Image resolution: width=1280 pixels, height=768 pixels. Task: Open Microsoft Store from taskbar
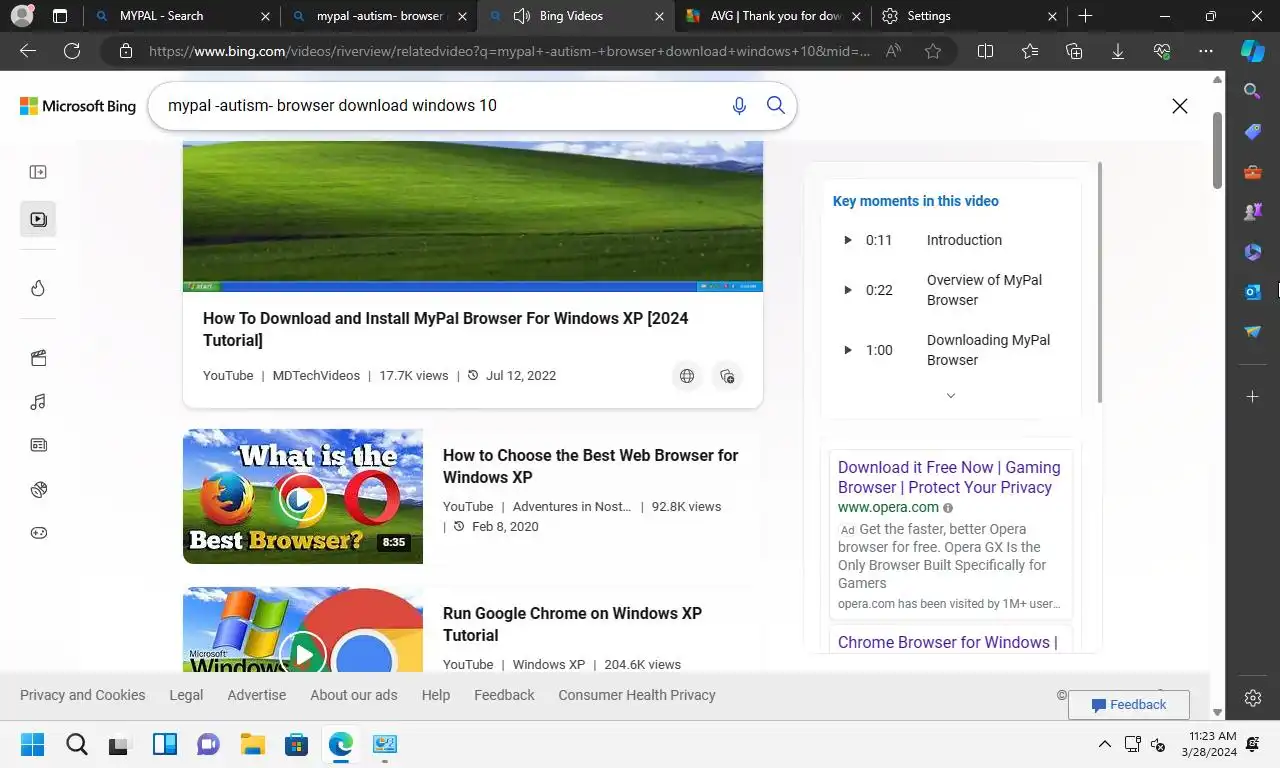tap(296, 745)
